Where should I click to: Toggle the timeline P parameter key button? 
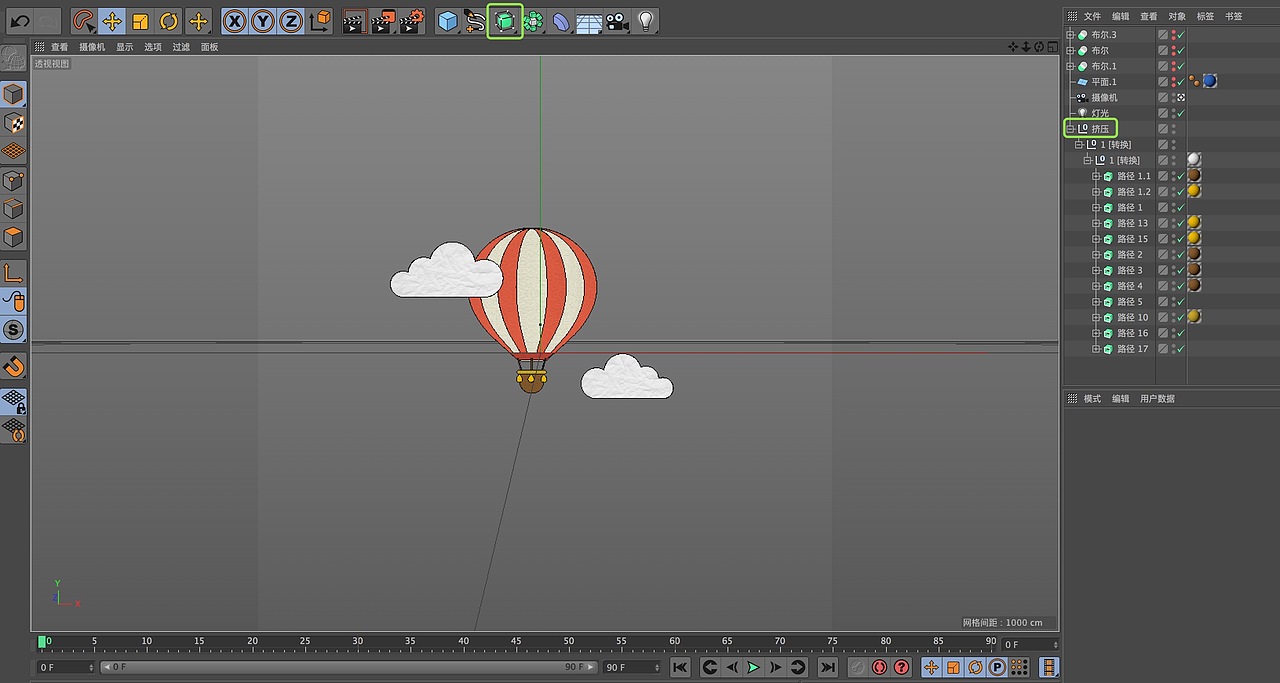coord(997,667)
